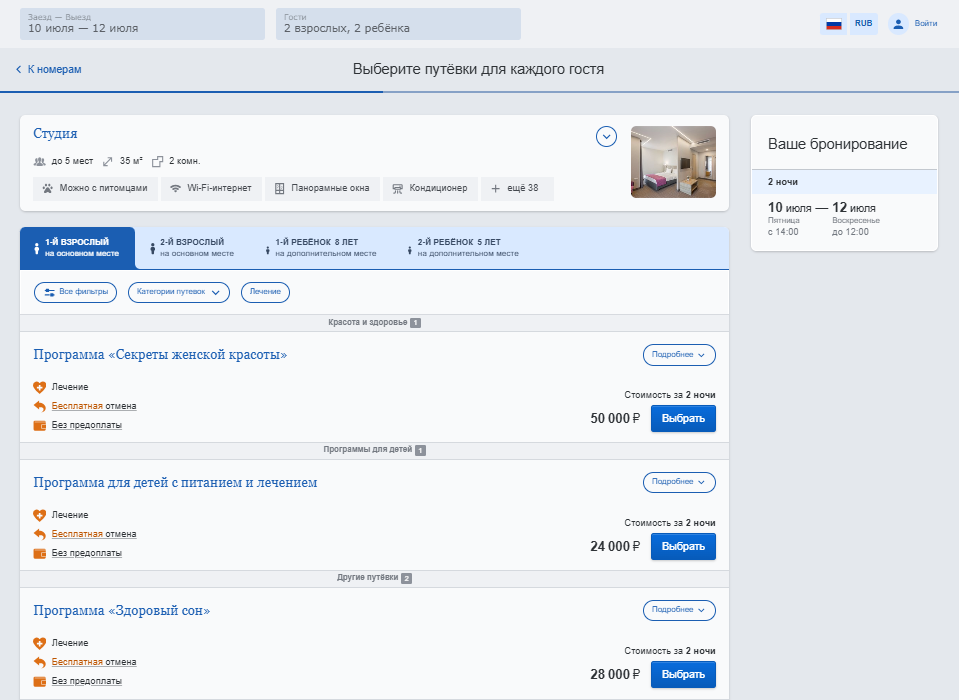Open the Категории путевок dropdown
Image resolution: width=960 pixels, height=700 pixels.
tap(179, 292)
